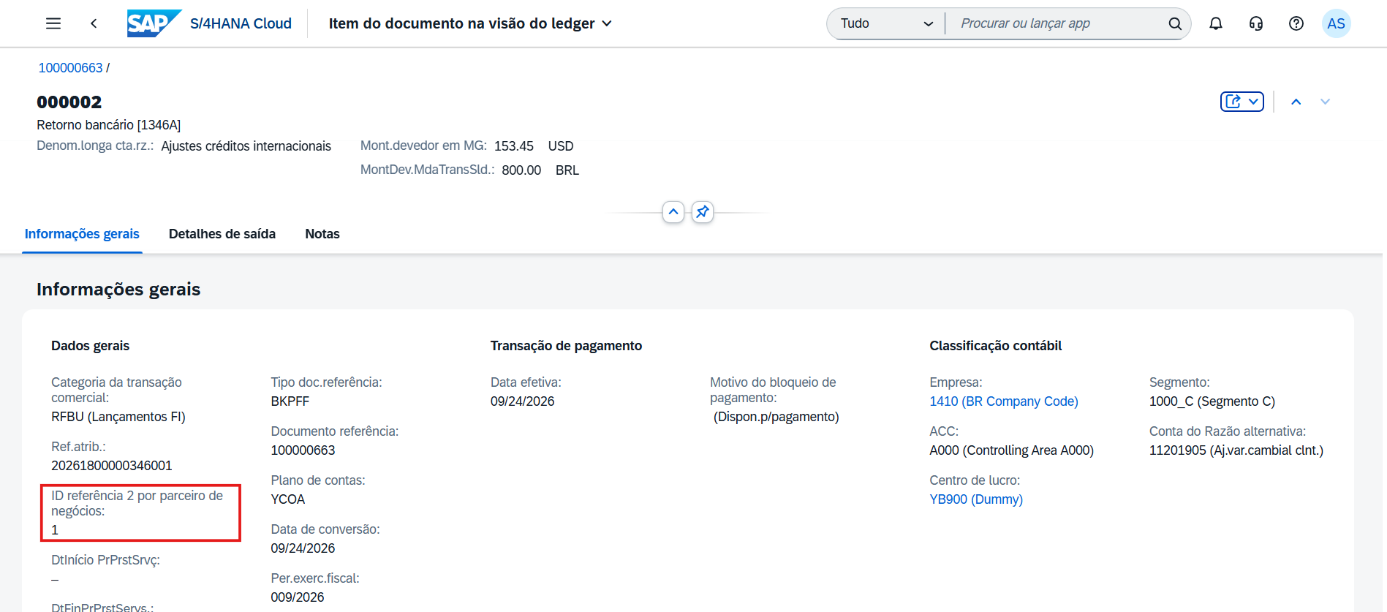
Task: Pin the header with the pin icon
Action: tap(703, 212)
